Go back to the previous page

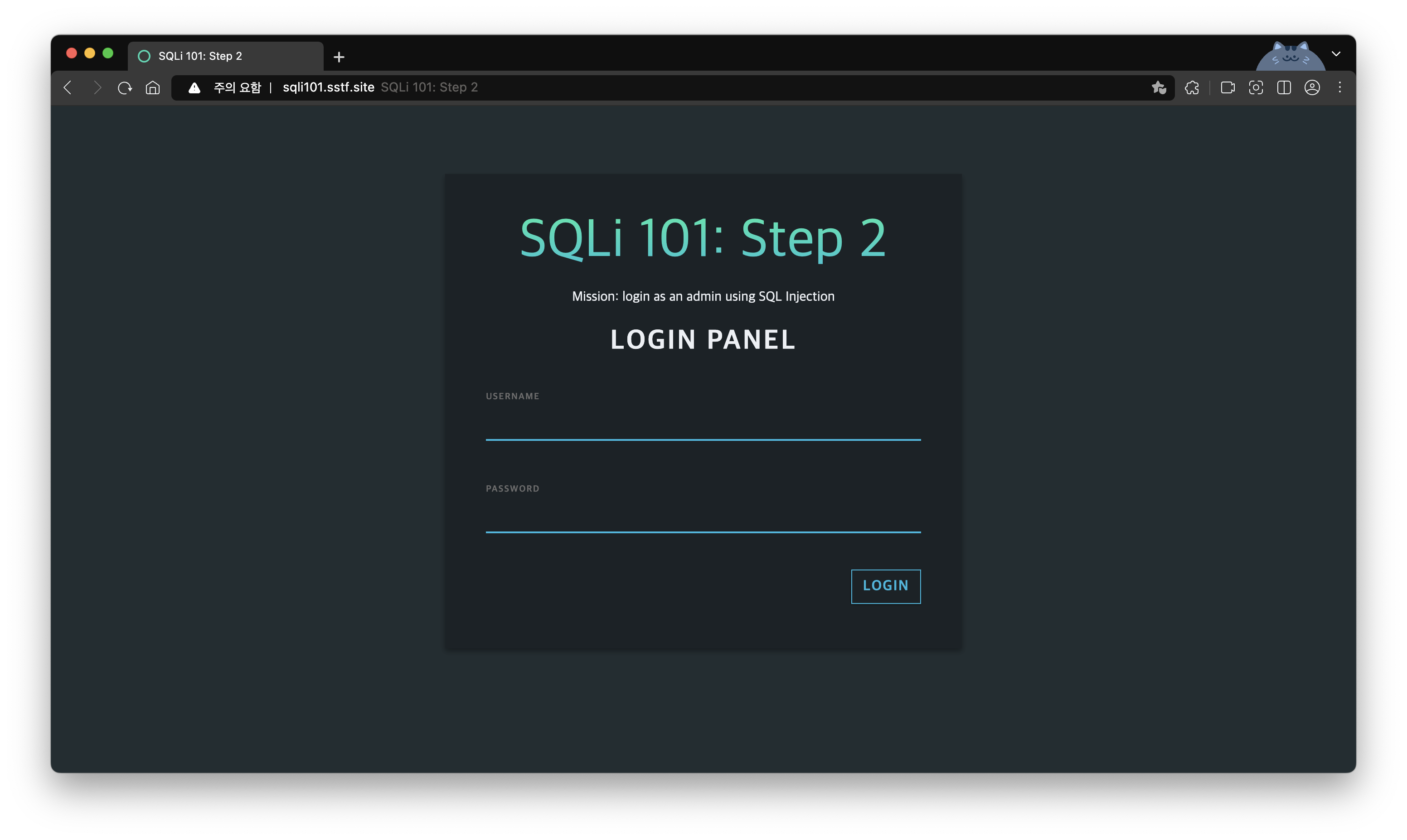[68, 87]
